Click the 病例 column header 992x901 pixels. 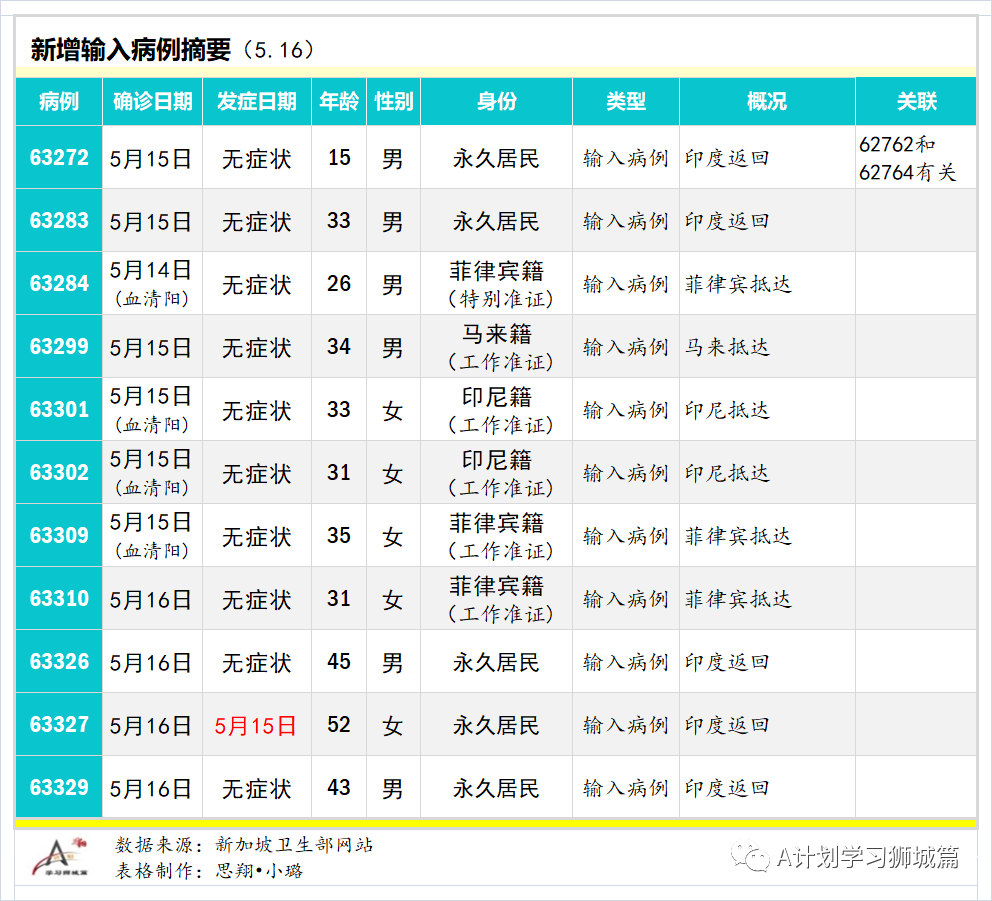(x=59, y=101)
